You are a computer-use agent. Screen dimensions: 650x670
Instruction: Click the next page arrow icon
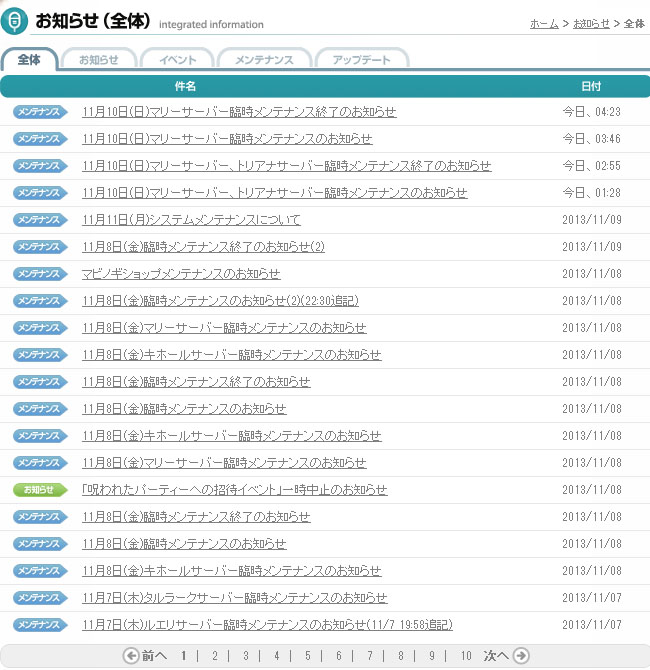521,655
